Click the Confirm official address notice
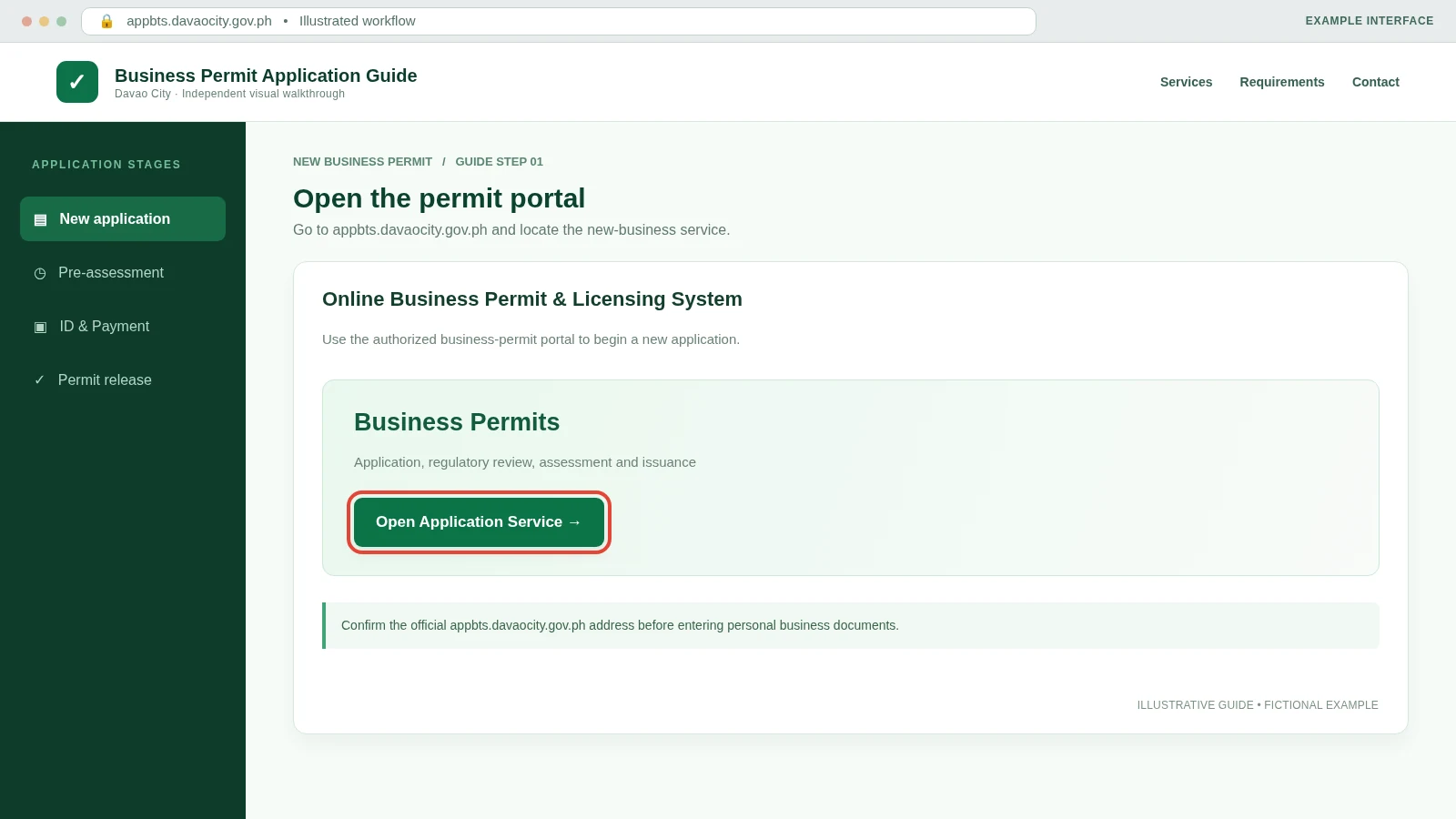 click(x=851, y=625)
